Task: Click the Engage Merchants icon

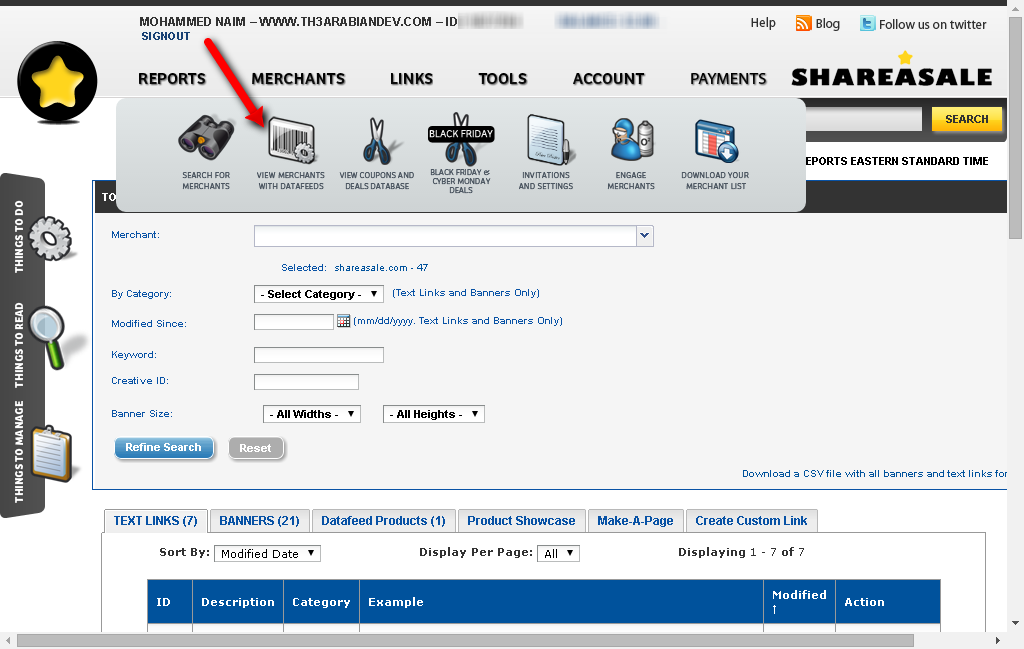Action: click(631, 142)
